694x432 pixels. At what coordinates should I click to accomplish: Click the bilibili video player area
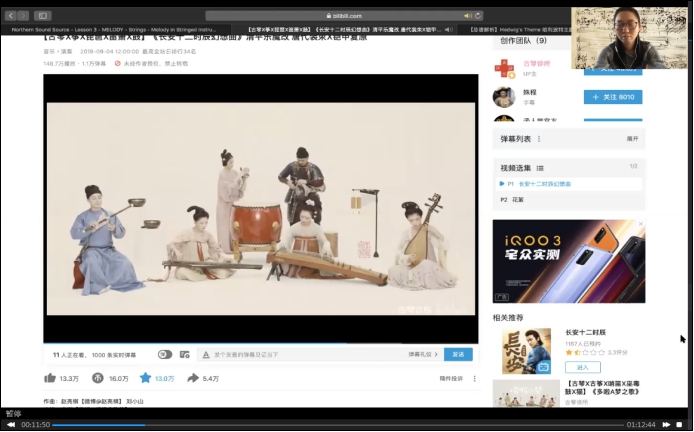coord(261,208)
